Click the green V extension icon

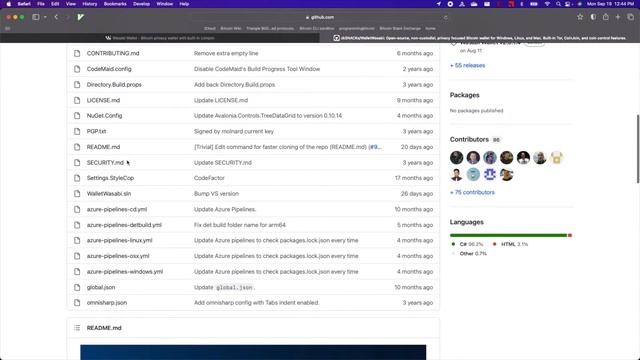pos(80,17)
